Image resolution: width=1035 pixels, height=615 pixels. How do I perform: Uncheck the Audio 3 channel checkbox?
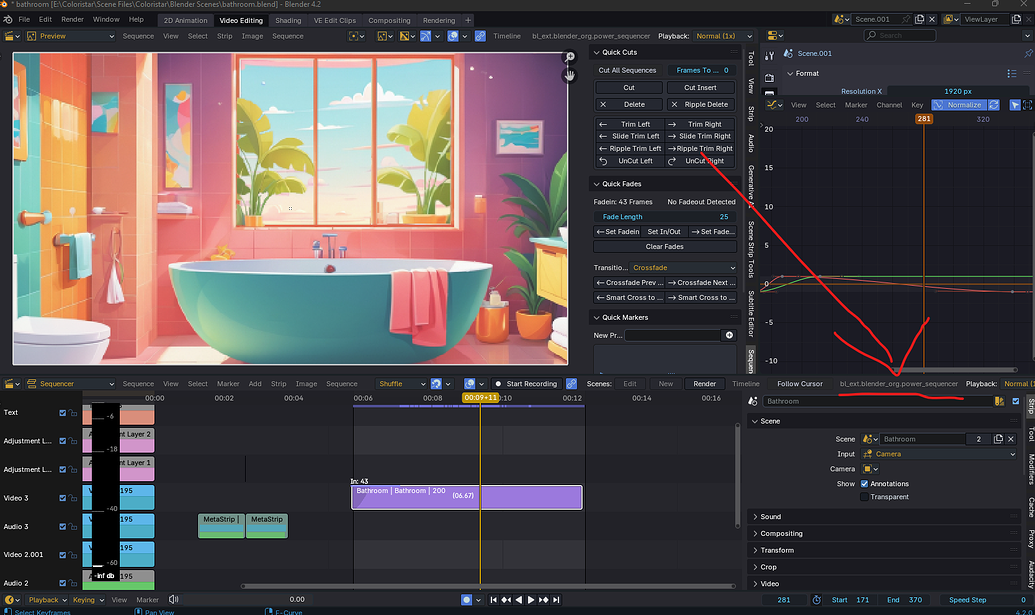[x=63, y=527]
